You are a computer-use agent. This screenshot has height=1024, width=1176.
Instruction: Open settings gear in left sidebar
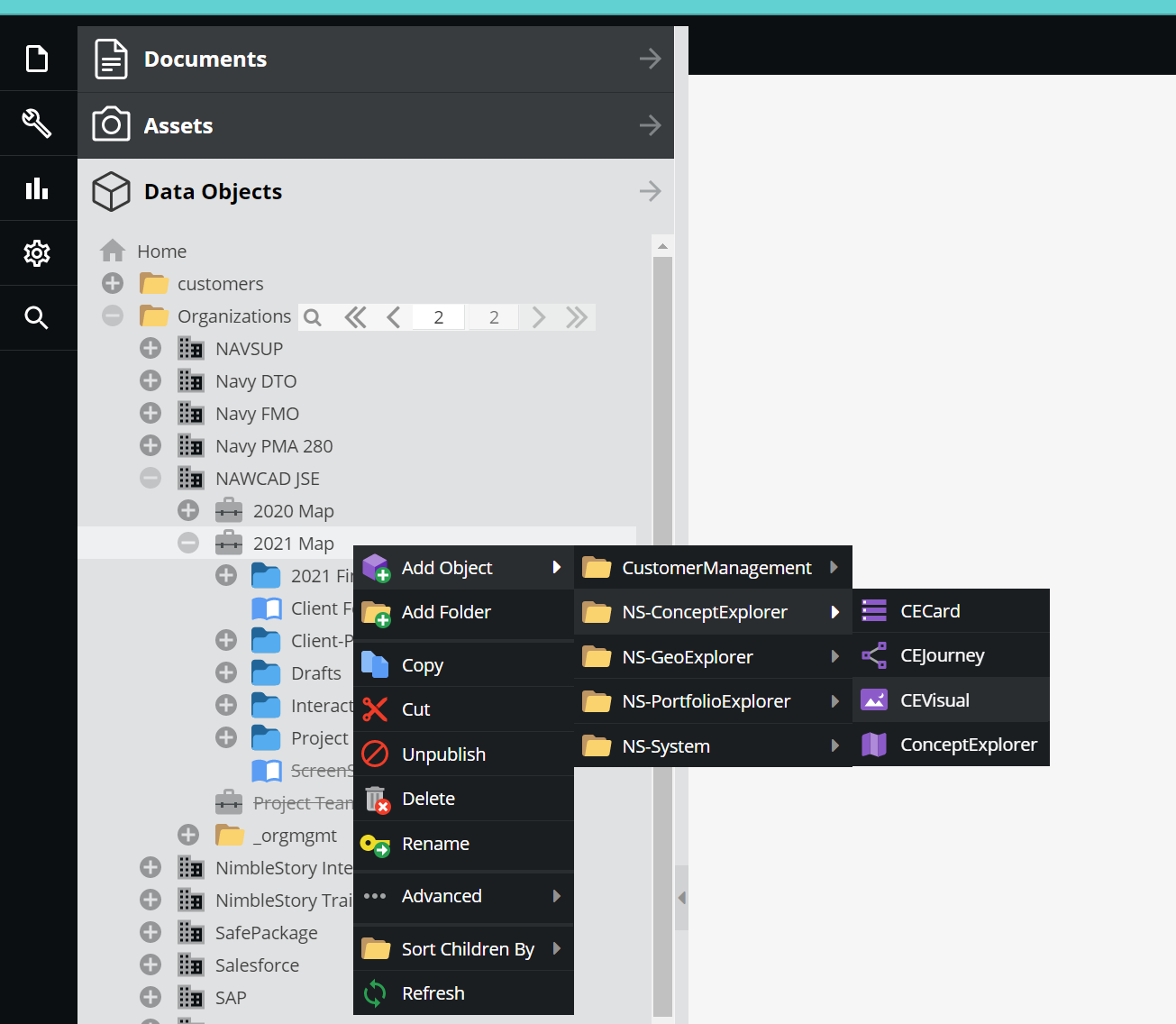tap(37, 253)
